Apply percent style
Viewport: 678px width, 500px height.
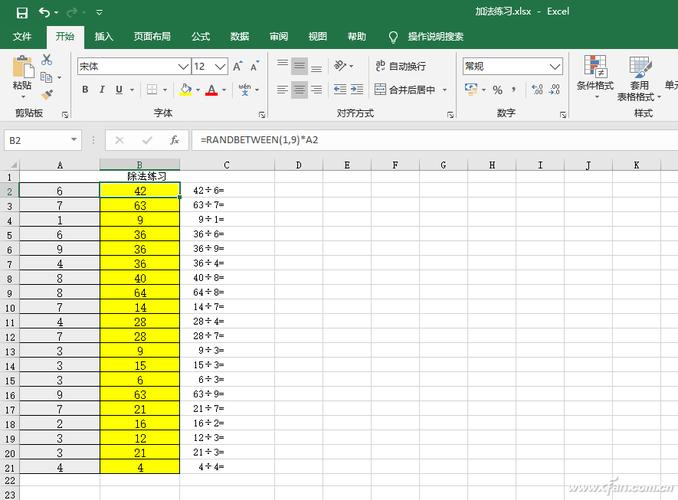pyautogui.click(x=498, y=90)
